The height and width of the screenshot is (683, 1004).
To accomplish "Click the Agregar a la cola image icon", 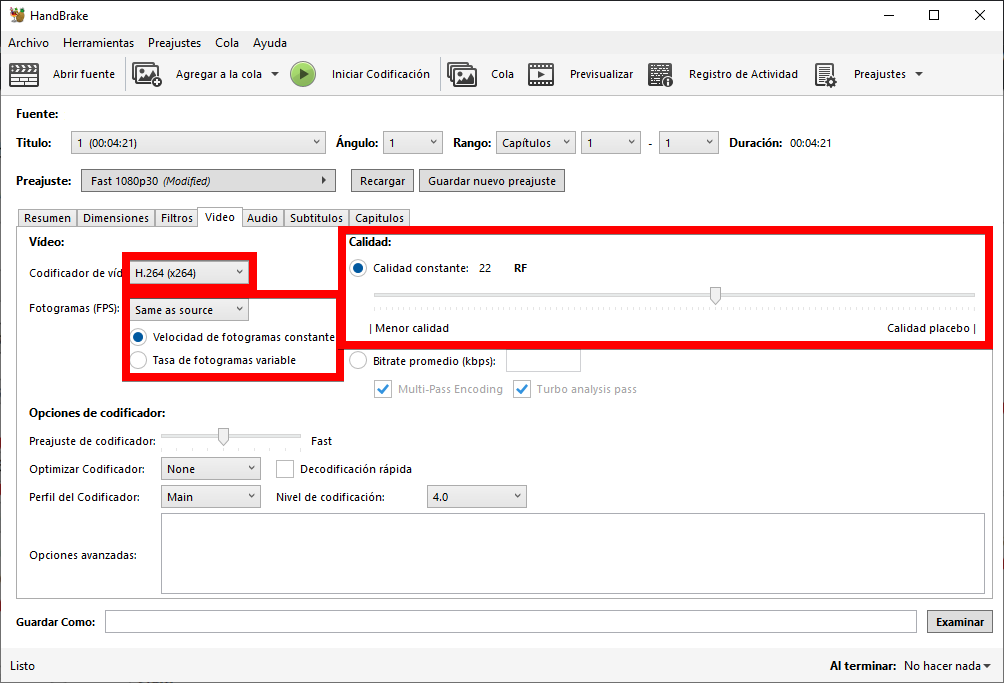I will point(147,74).
